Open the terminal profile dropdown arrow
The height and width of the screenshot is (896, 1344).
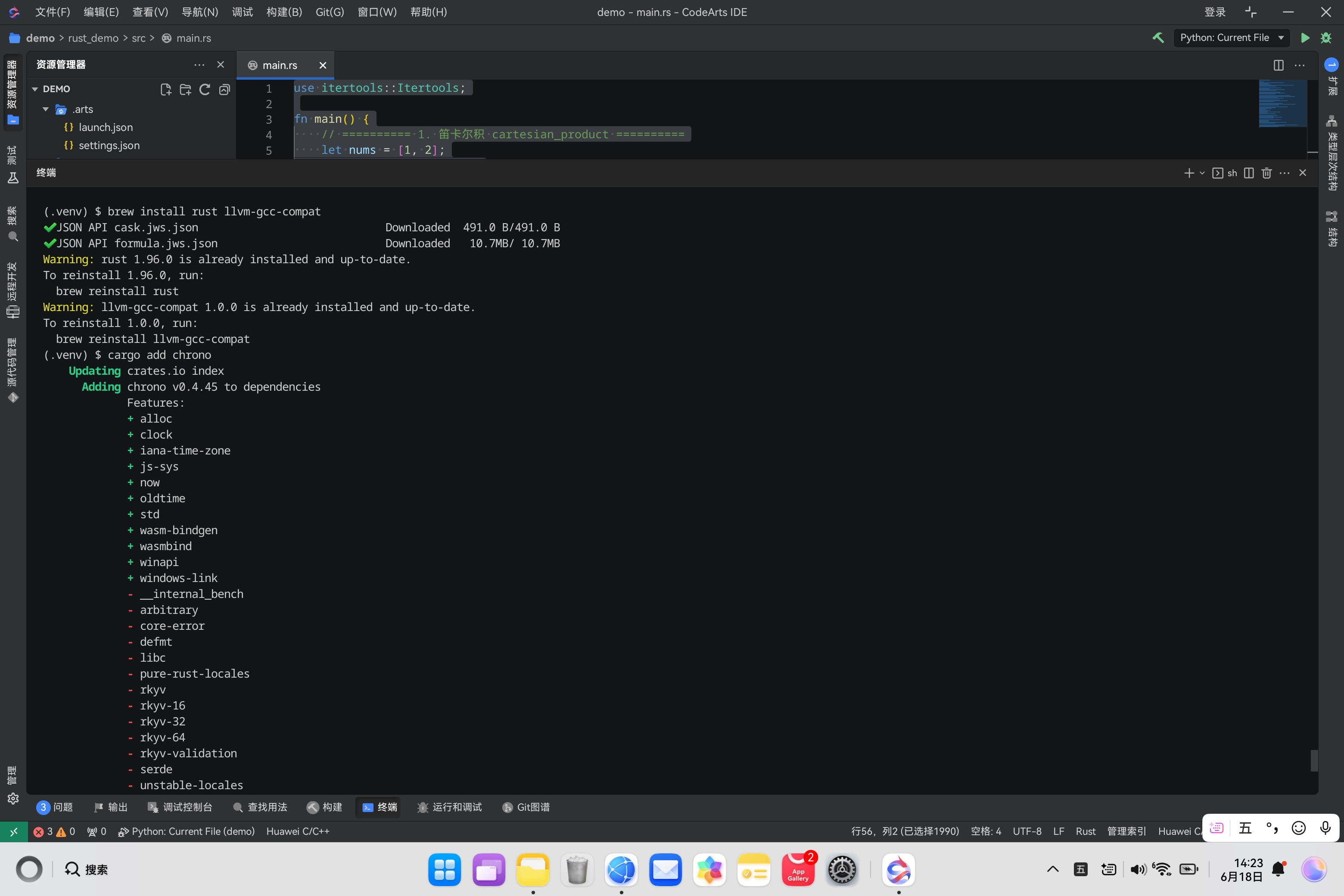click(x=1202, y=173)
